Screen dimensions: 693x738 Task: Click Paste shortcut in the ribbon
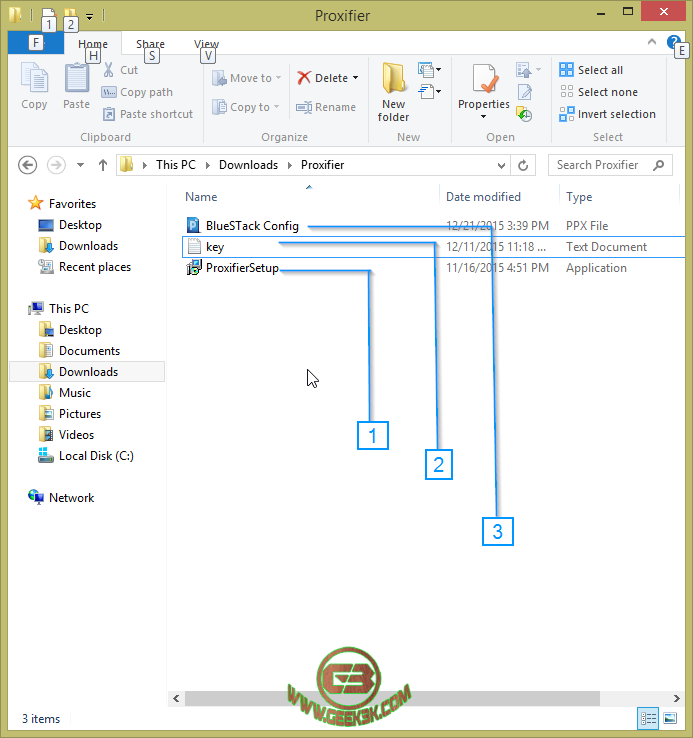pyautogui.click(x=147, y=114)
